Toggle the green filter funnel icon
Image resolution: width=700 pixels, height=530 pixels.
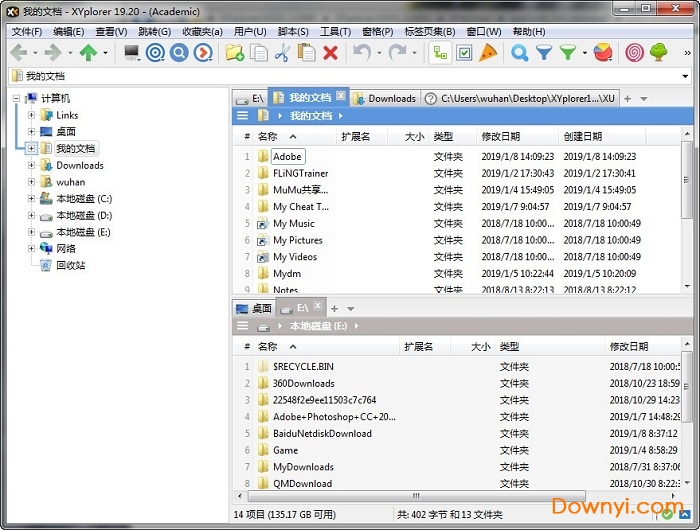[x=568, y=53]
